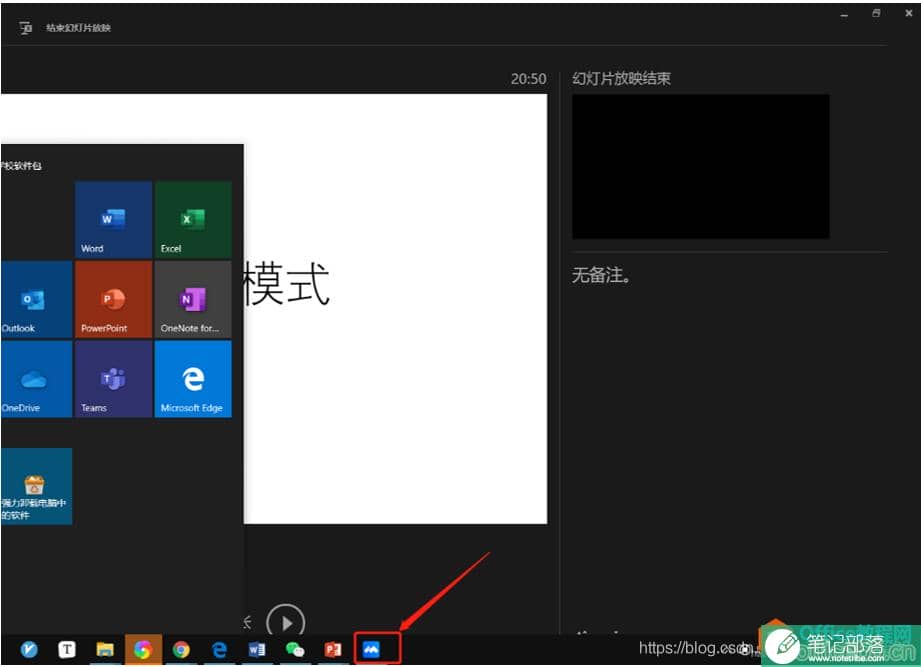Viewport: 921px width, 667px height.
Task: Click the 20:50 timer text
Action: 528,79
